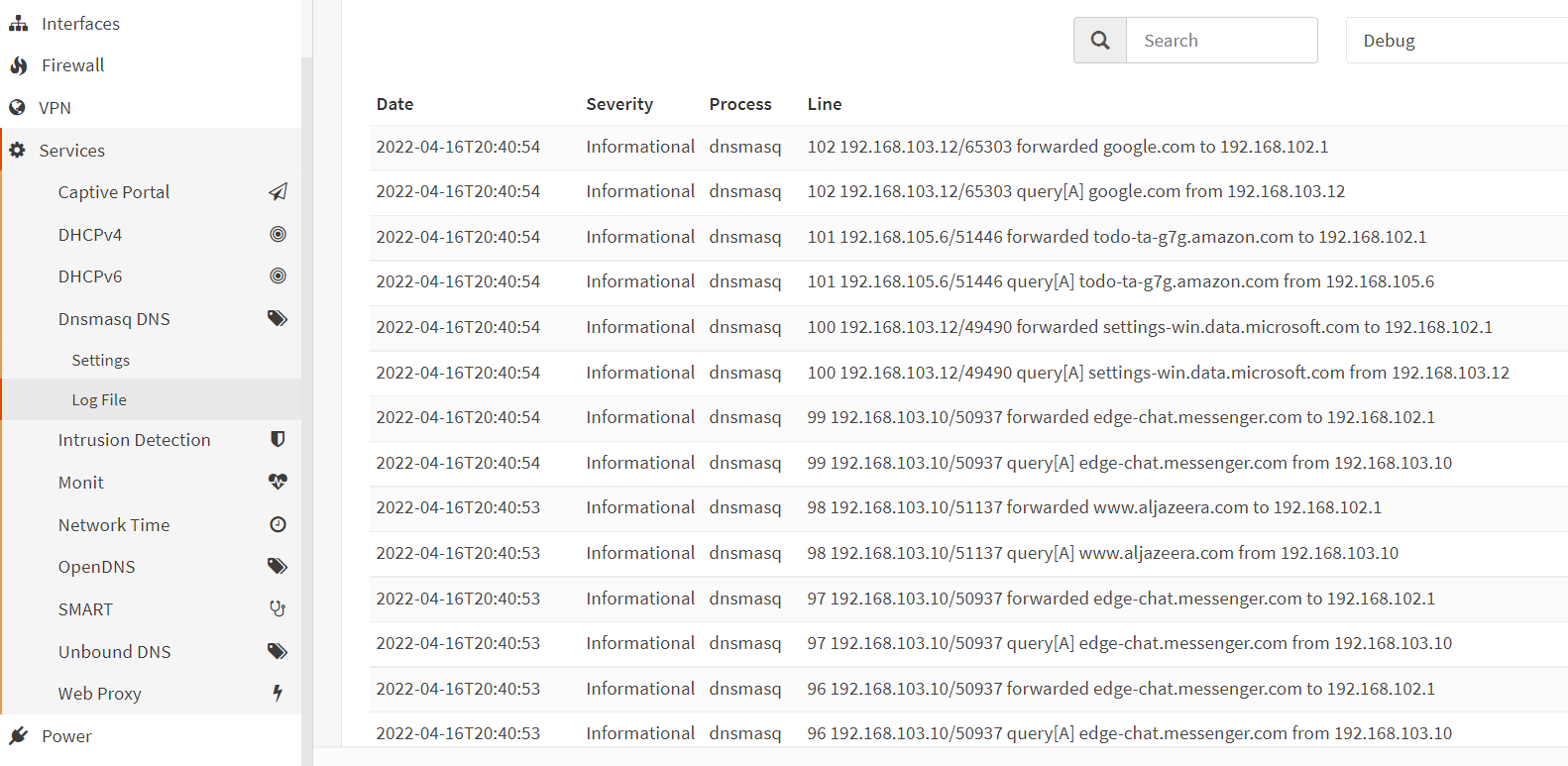Click the Monit heartbeat icon
This screenshot has height=766, width=1568.
point(278,483)
